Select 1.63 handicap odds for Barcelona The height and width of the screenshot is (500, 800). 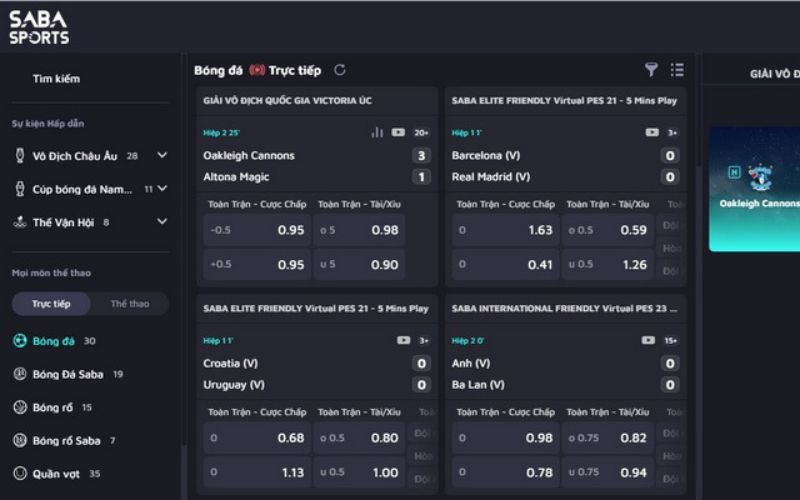click(x=503, y=230)
